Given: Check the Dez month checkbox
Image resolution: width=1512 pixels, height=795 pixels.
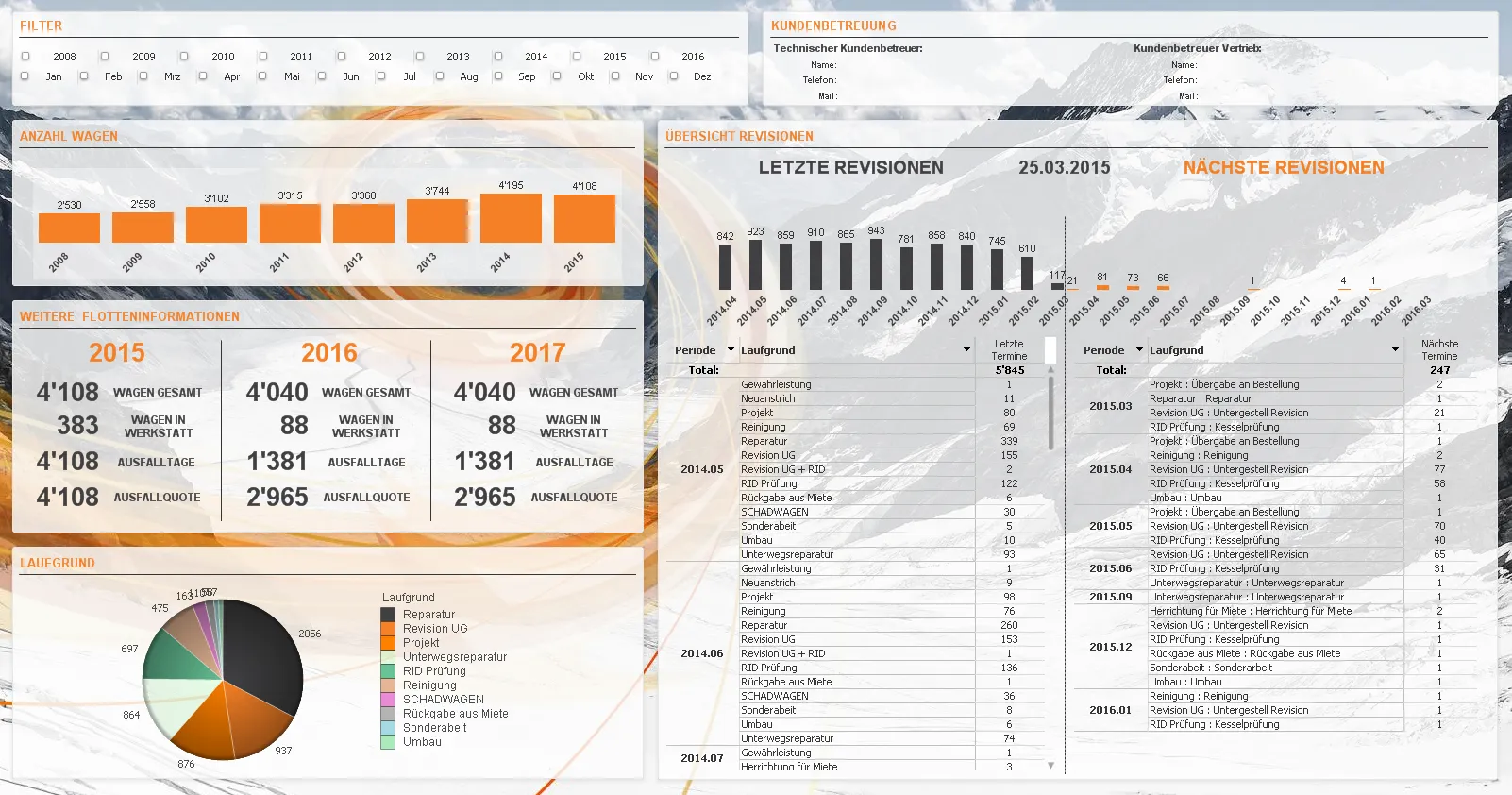Looking at the screenshot, I should pyautogui.click(x=674, y=76).
